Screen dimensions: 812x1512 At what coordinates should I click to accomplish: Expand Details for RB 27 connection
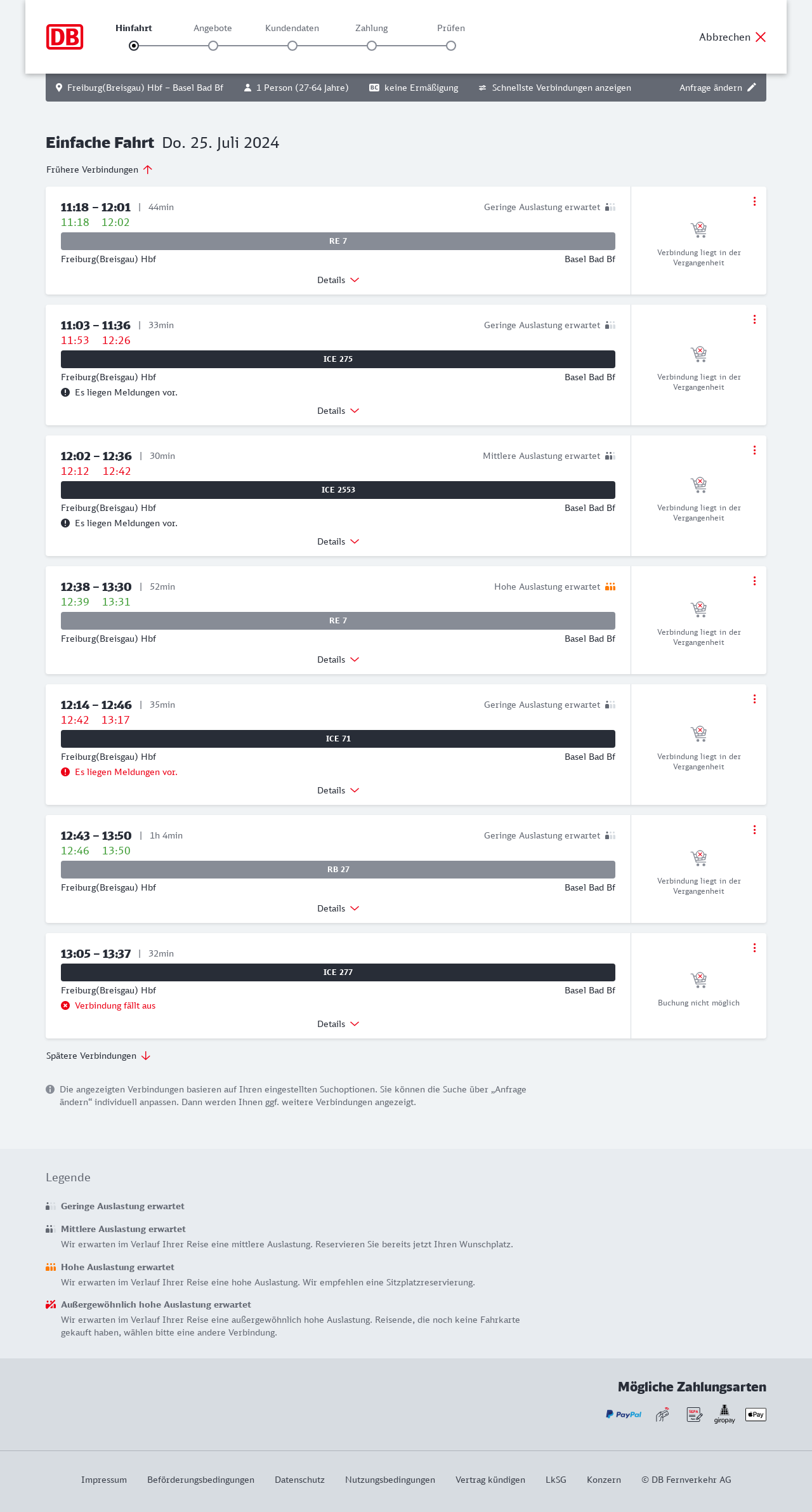(x=338, y=908)
